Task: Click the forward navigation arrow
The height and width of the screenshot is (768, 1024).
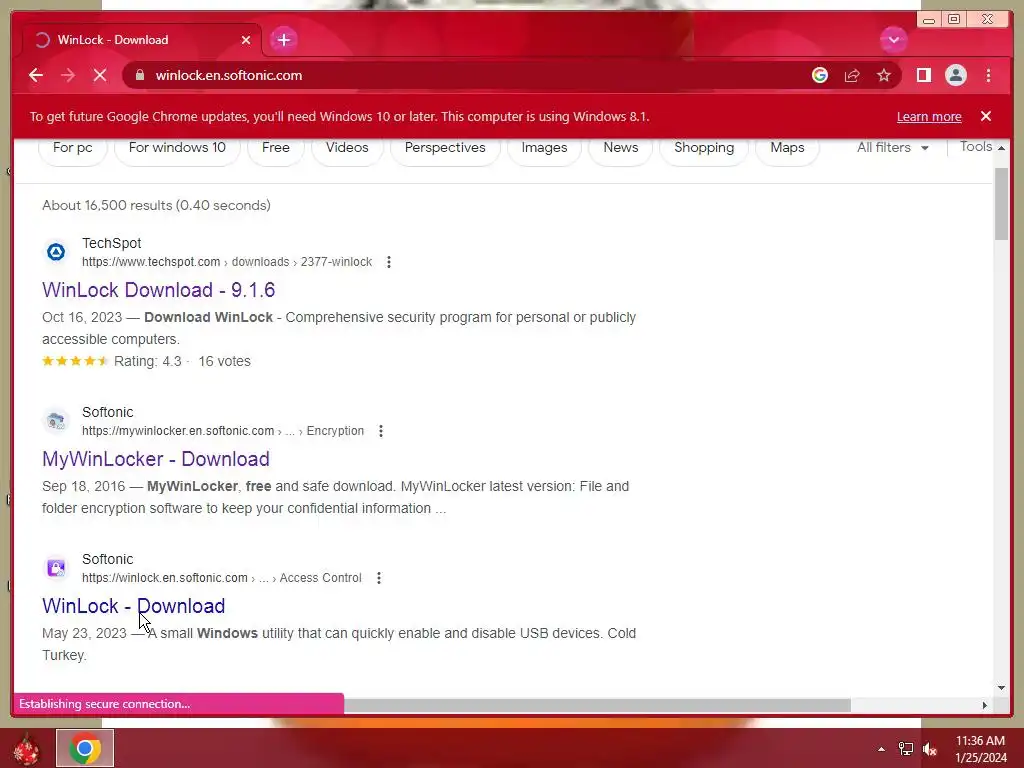Action: (x=68, y=75)
